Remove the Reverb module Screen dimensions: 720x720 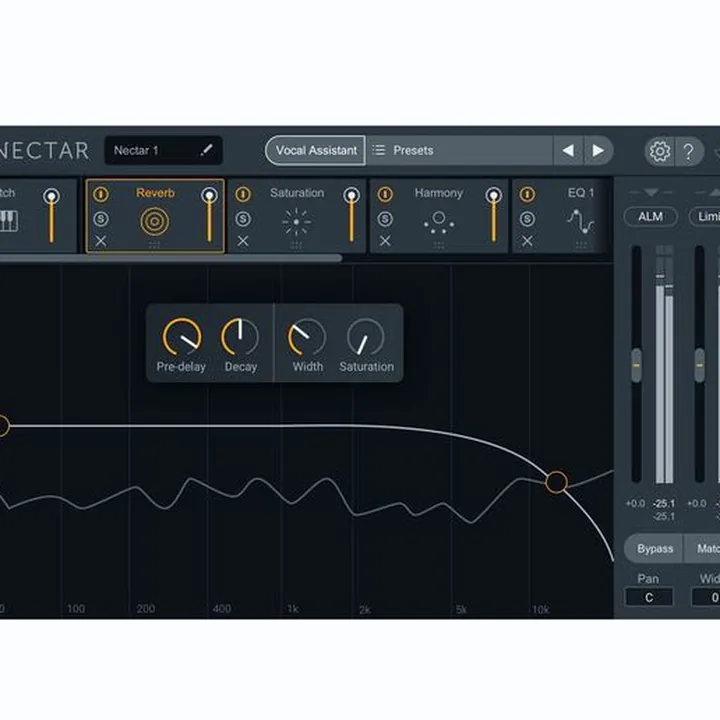pos(101,241)
